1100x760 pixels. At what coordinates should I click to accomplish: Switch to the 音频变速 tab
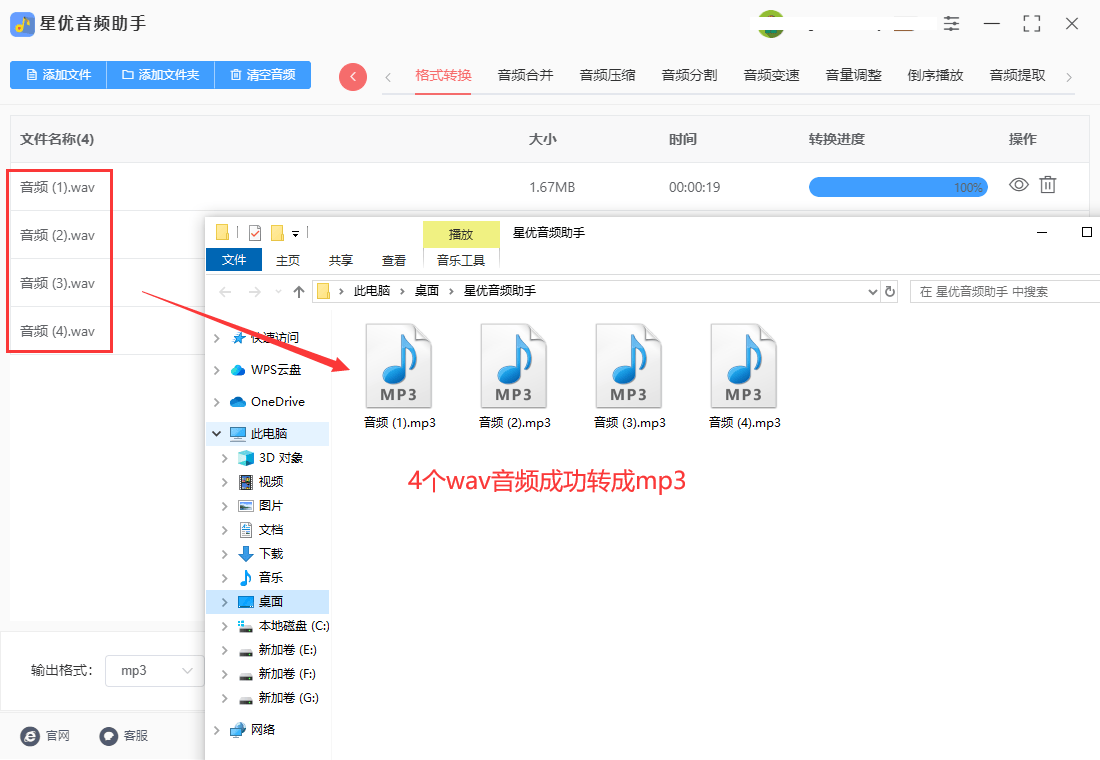pos(772,75)
